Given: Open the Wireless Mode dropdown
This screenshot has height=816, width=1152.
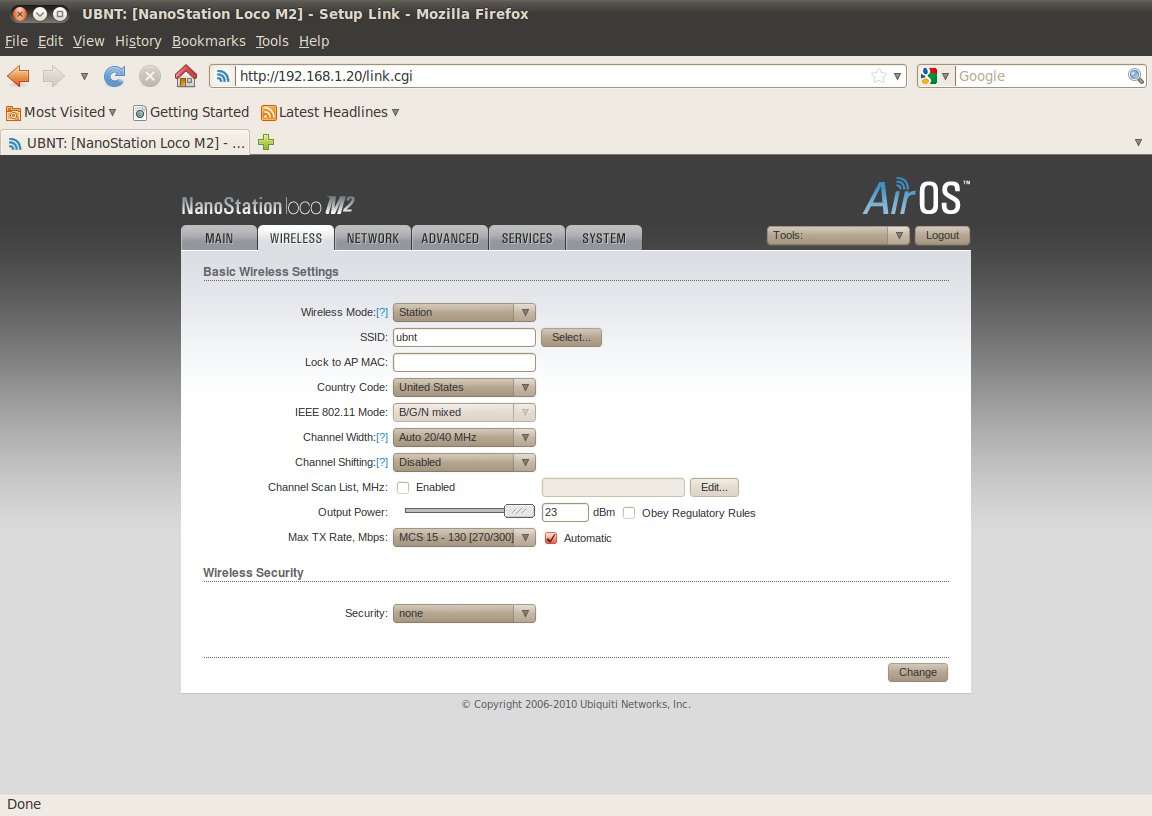Looking at the screenshot, I should coord(464,312).
